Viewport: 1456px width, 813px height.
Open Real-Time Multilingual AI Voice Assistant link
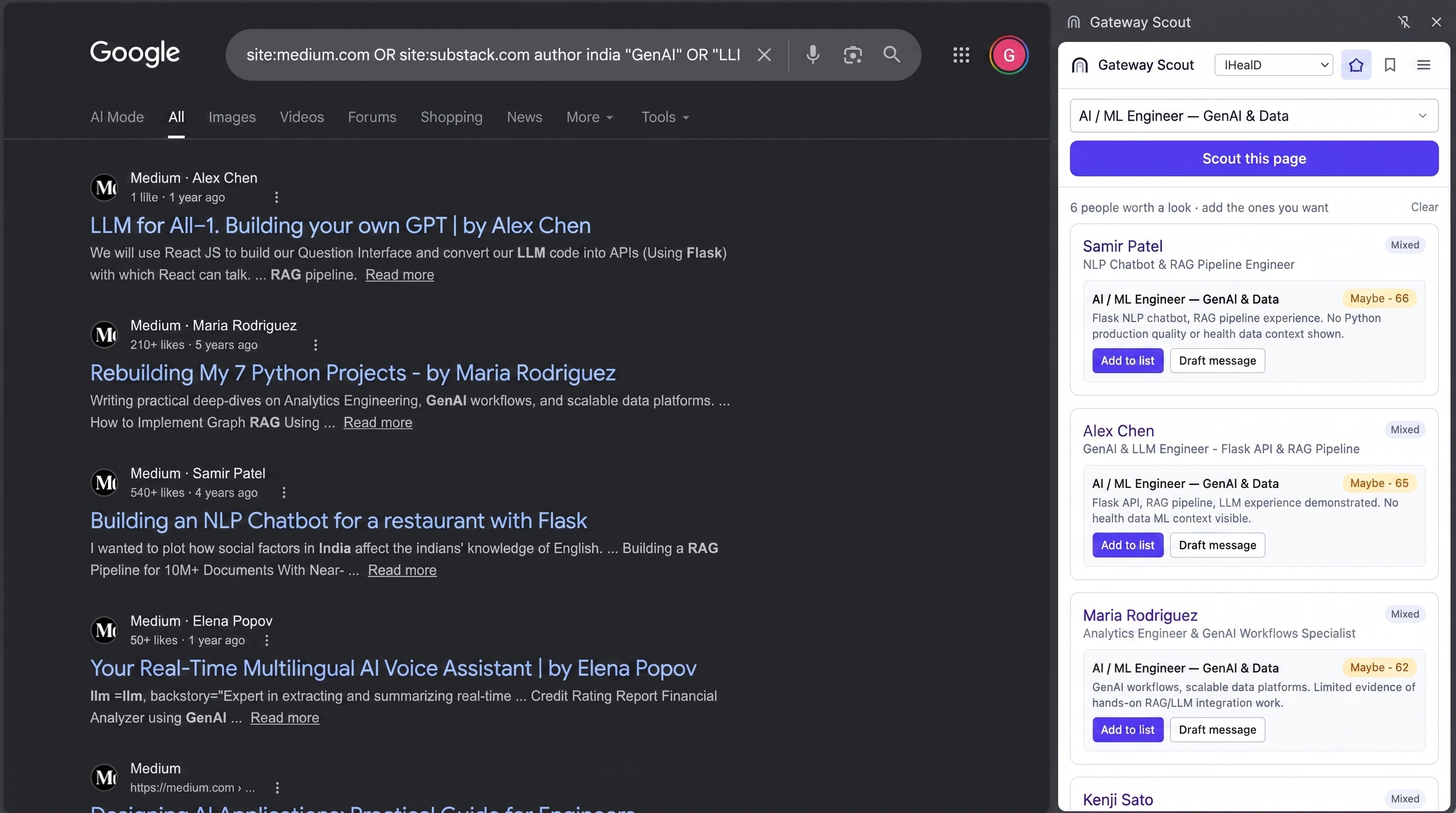394,669
